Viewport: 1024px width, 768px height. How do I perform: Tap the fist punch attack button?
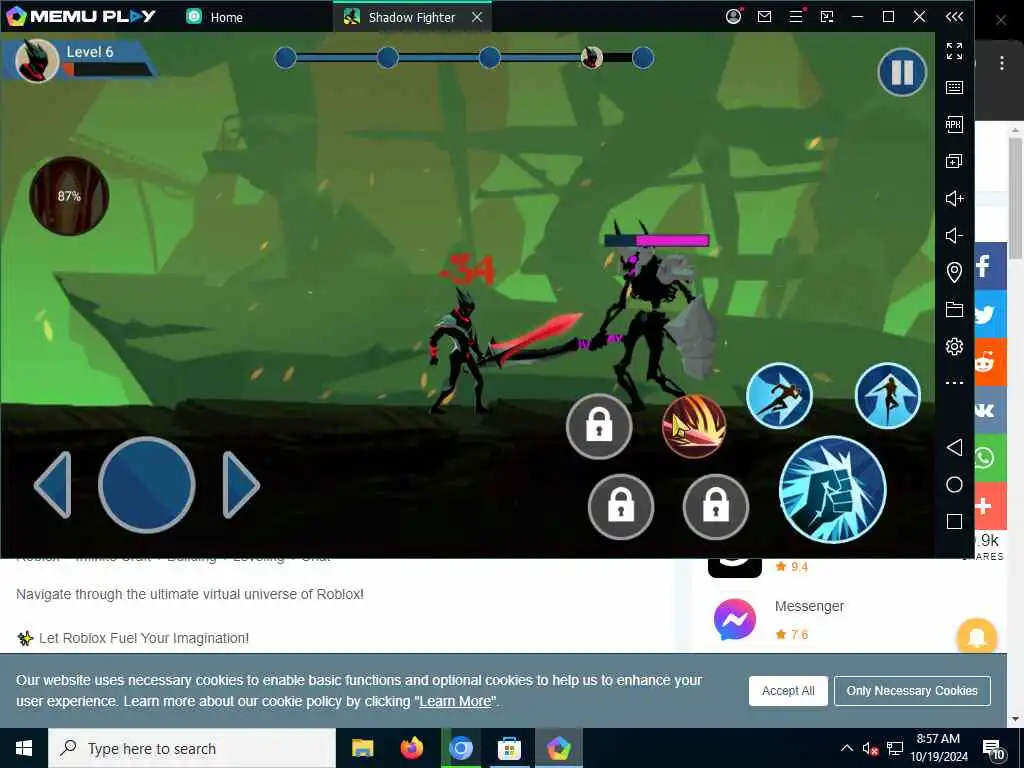pos(833,490)
